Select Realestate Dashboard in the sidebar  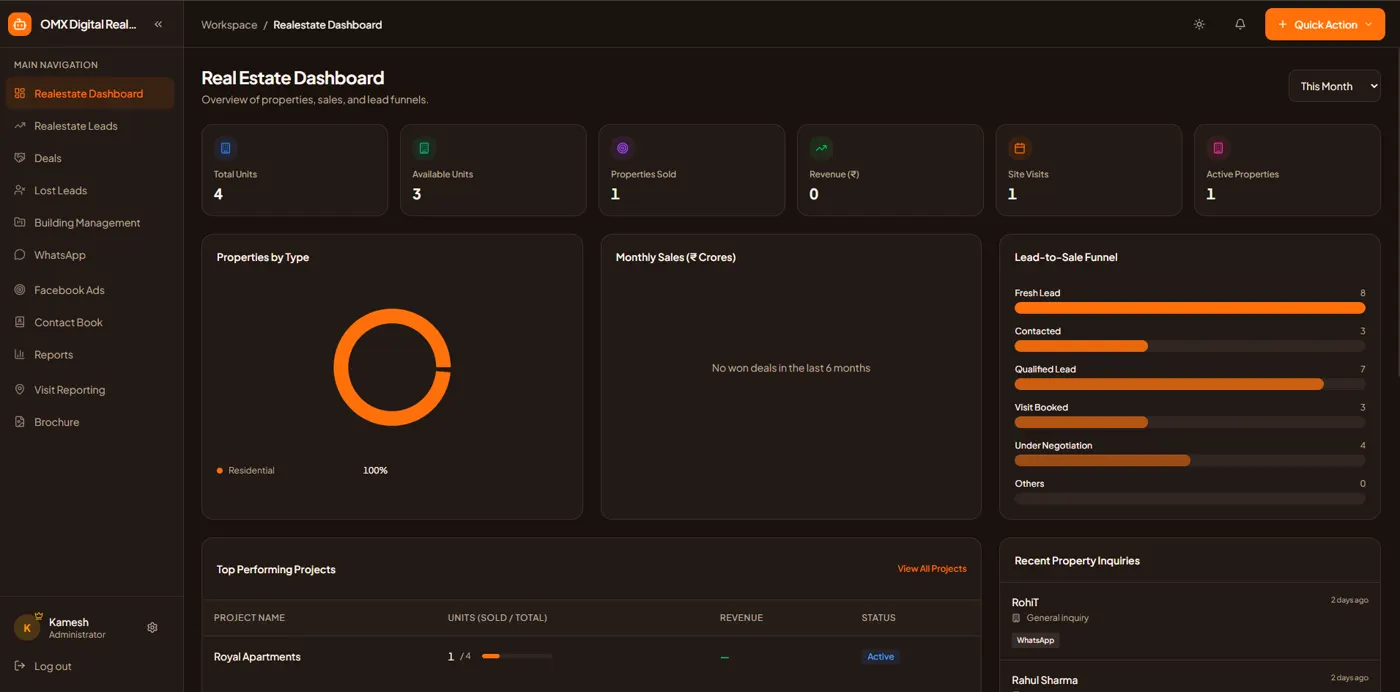(x=90, y=93)
